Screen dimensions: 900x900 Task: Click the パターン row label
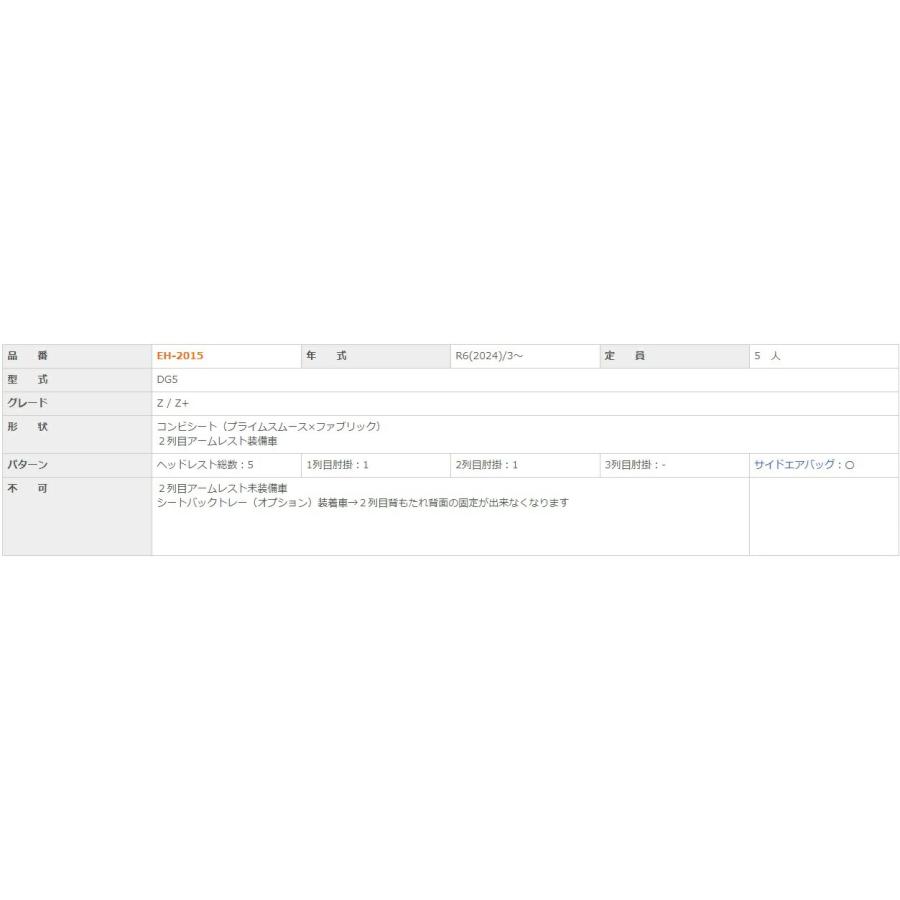tap(28, 465)
